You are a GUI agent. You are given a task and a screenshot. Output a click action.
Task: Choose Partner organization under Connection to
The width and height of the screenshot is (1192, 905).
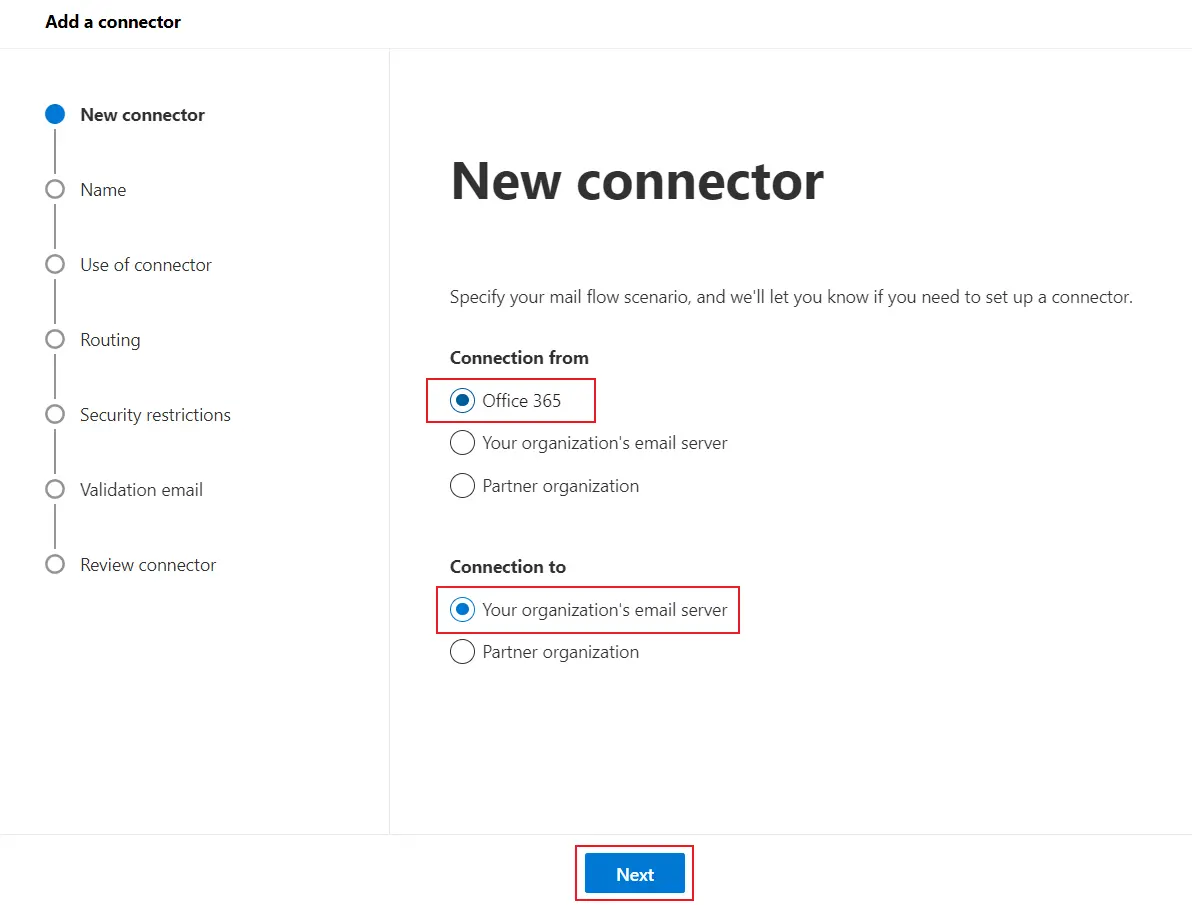pyautogui.click(x=462, y=651)
